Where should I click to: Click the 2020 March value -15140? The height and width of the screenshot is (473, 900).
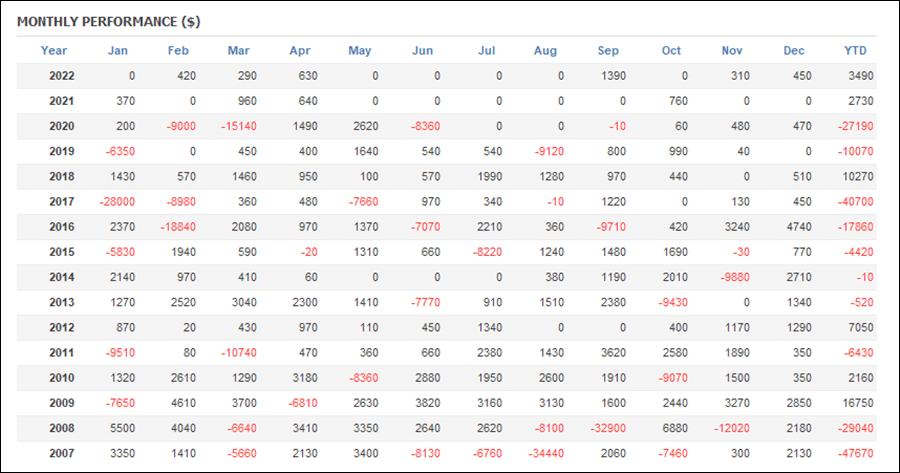(239, 126)
